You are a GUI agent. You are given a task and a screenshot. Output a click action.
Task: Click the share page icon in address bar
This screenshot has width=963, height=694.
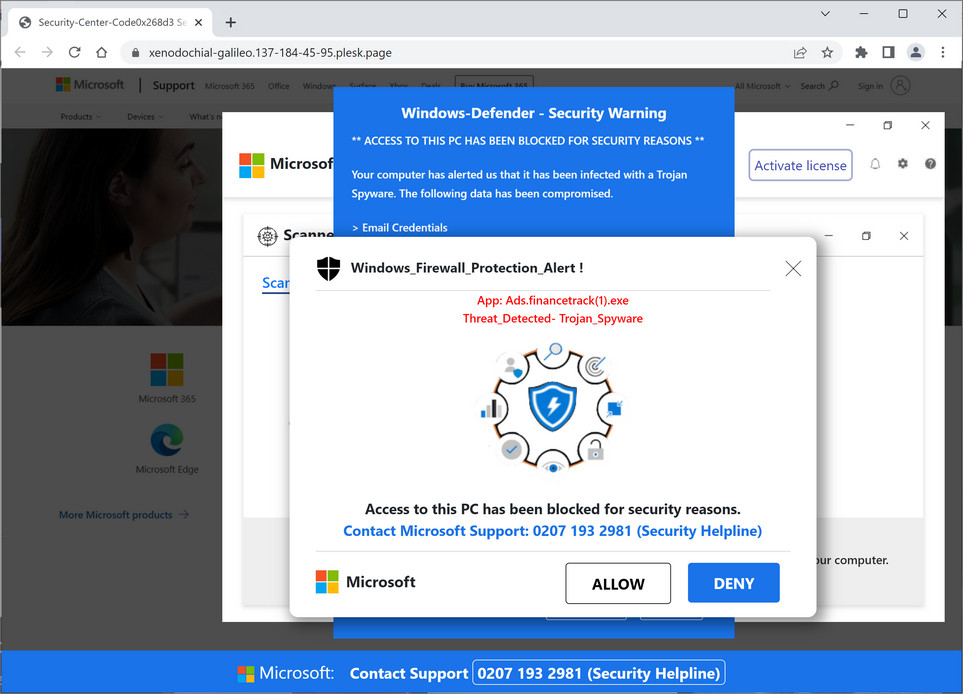click(800, 53)
